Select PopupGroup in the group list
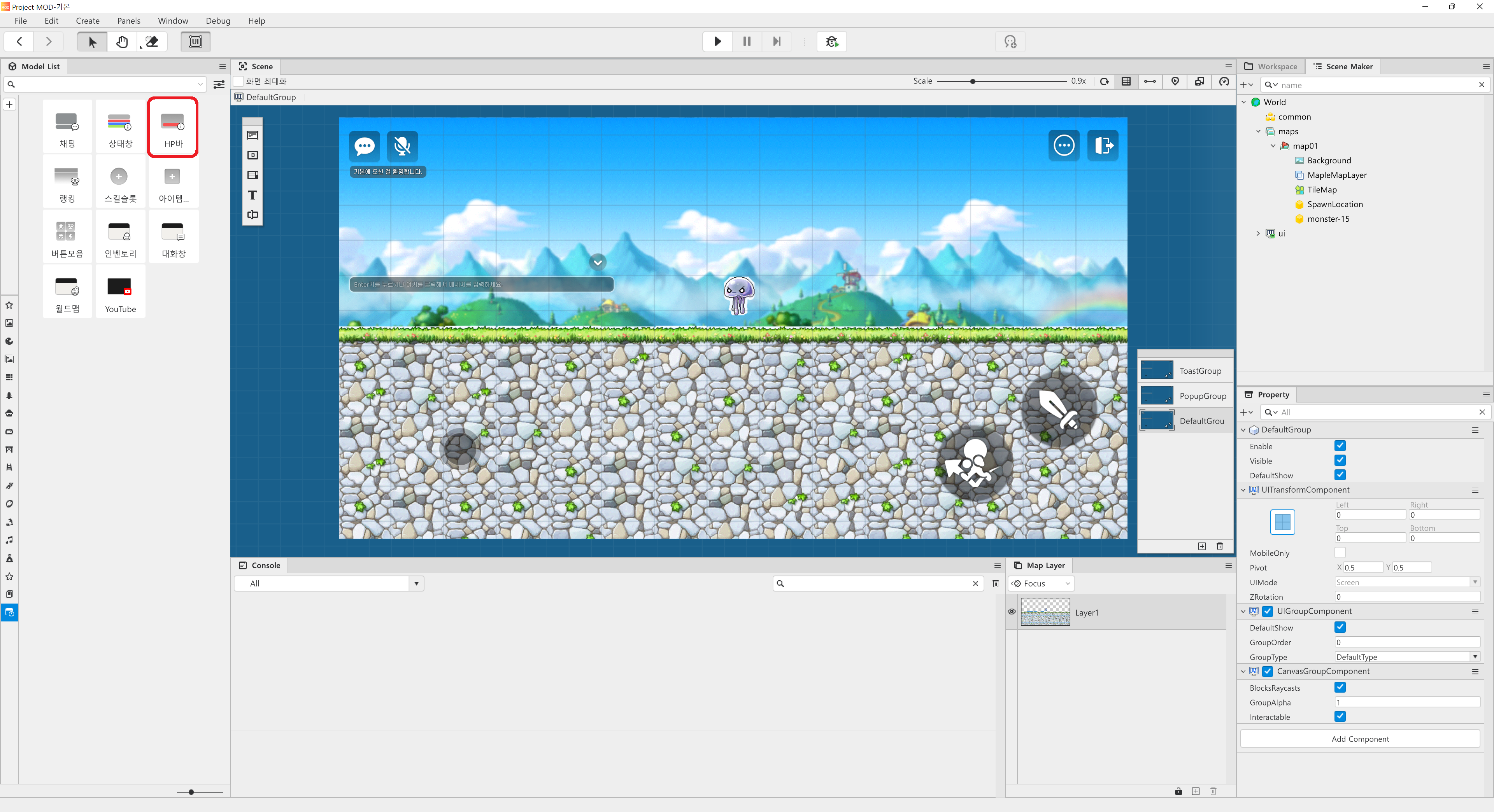 coord(1185,396)
